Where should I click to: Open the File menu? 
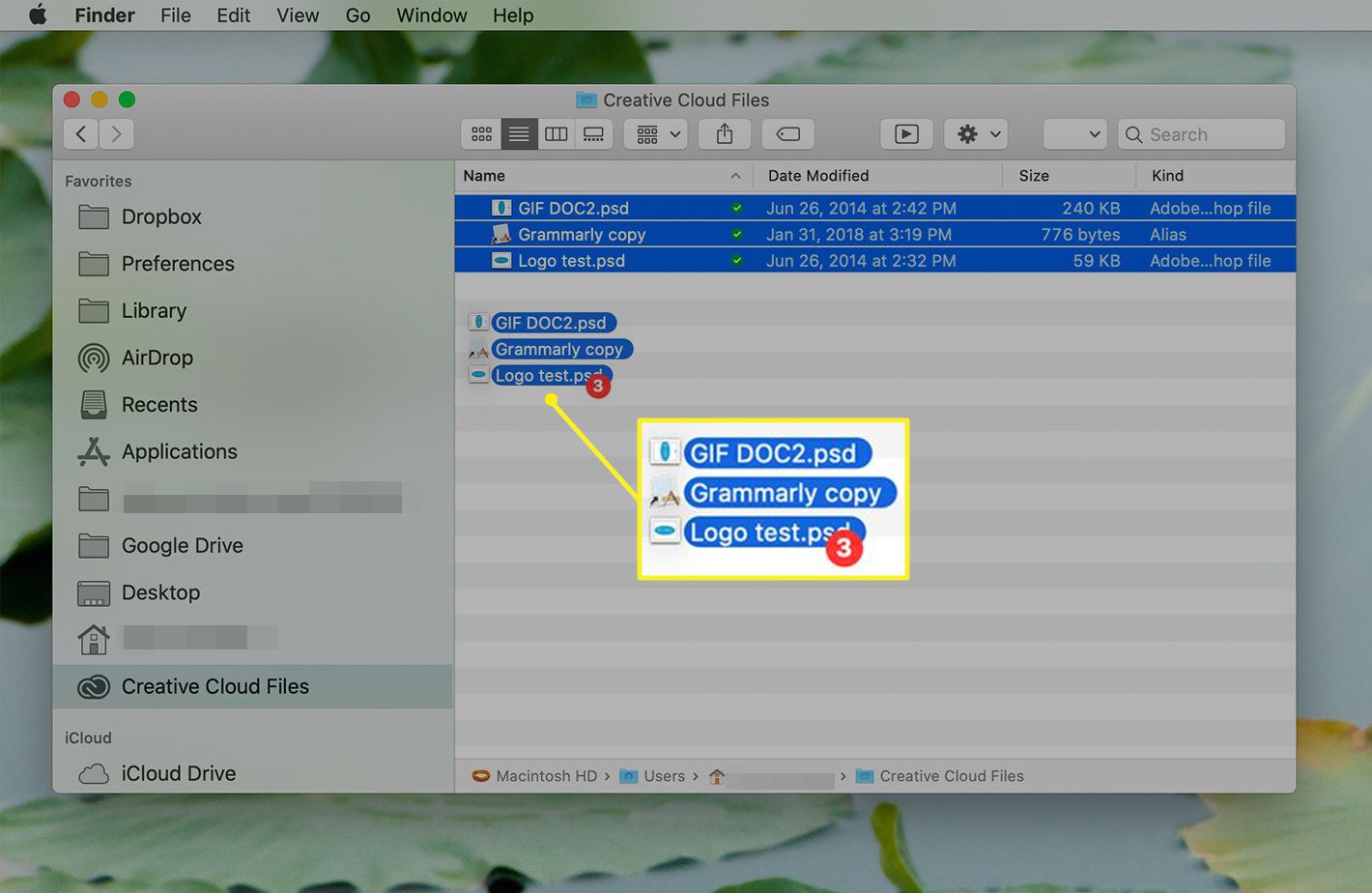(x=175, y=15)
